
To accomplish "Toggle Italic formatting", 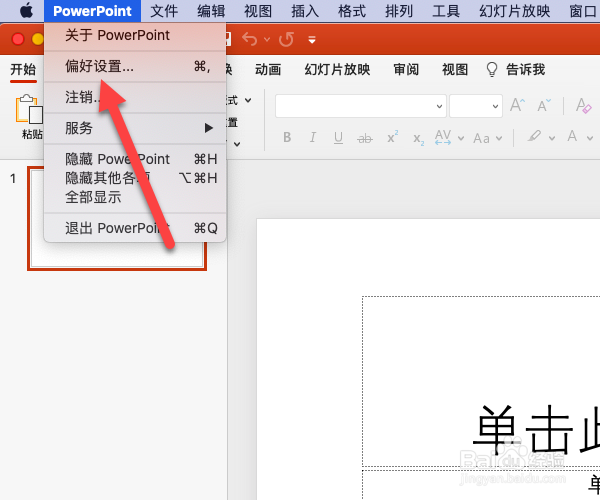I will coord(313,137).
